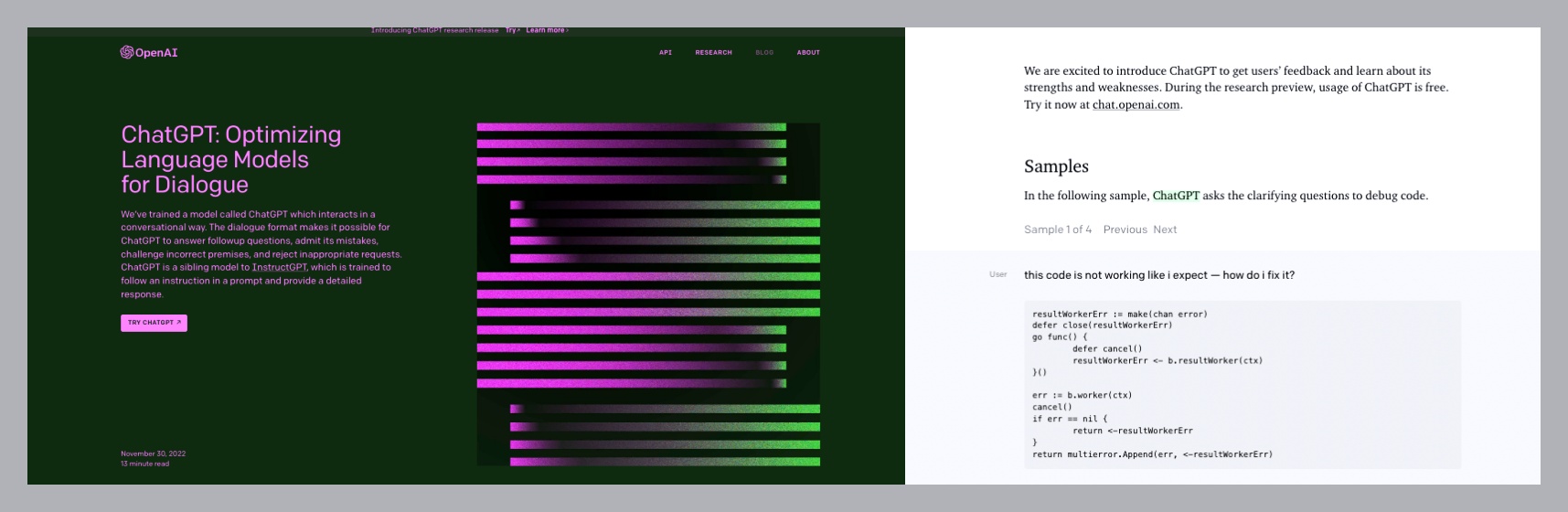Click Learn more in the top banner
Screen dimensions: 1568x512
point(547,30)
